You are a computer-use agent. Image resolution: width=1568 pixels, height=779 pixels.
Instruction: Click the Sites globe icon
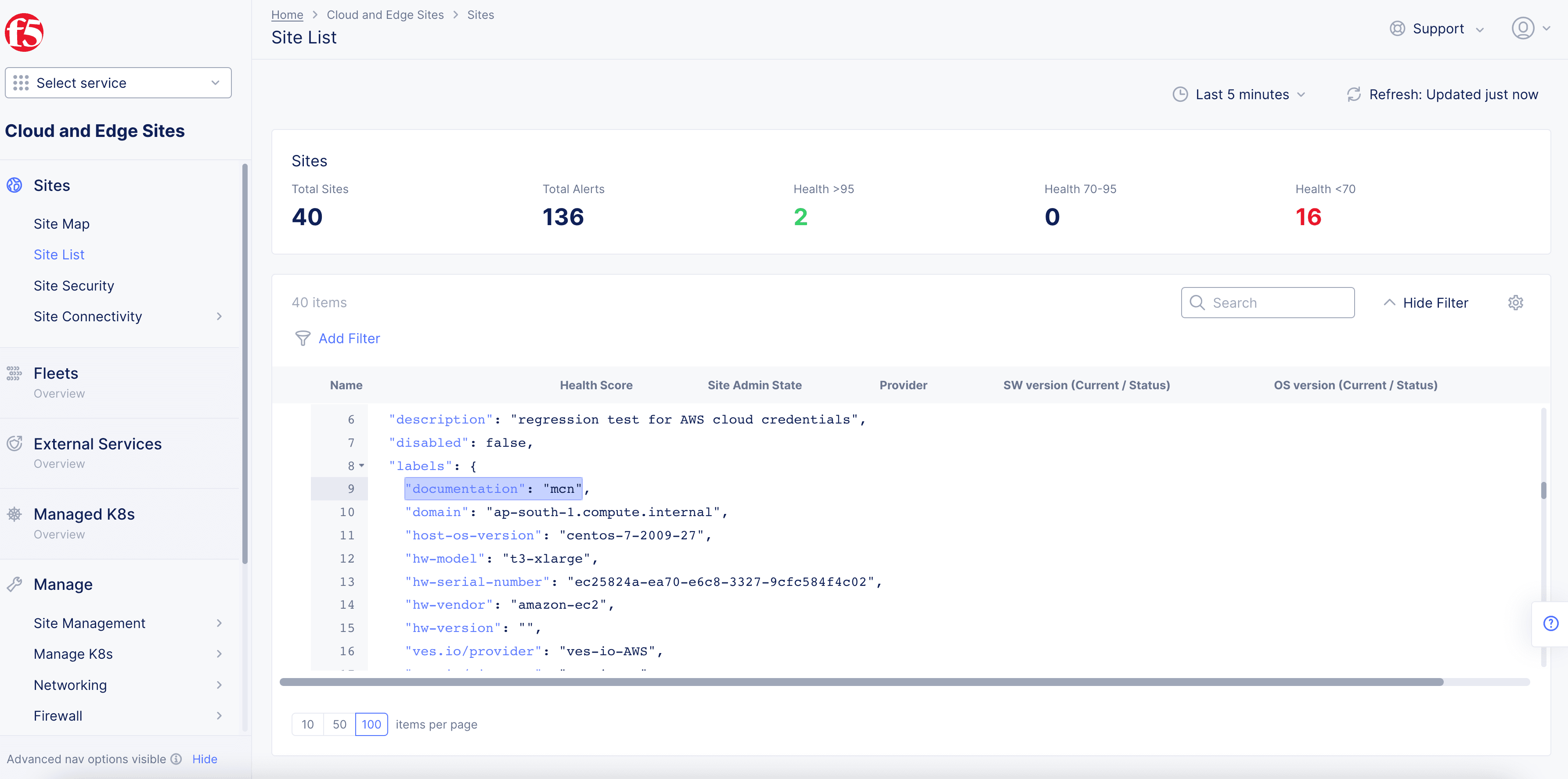14,185
